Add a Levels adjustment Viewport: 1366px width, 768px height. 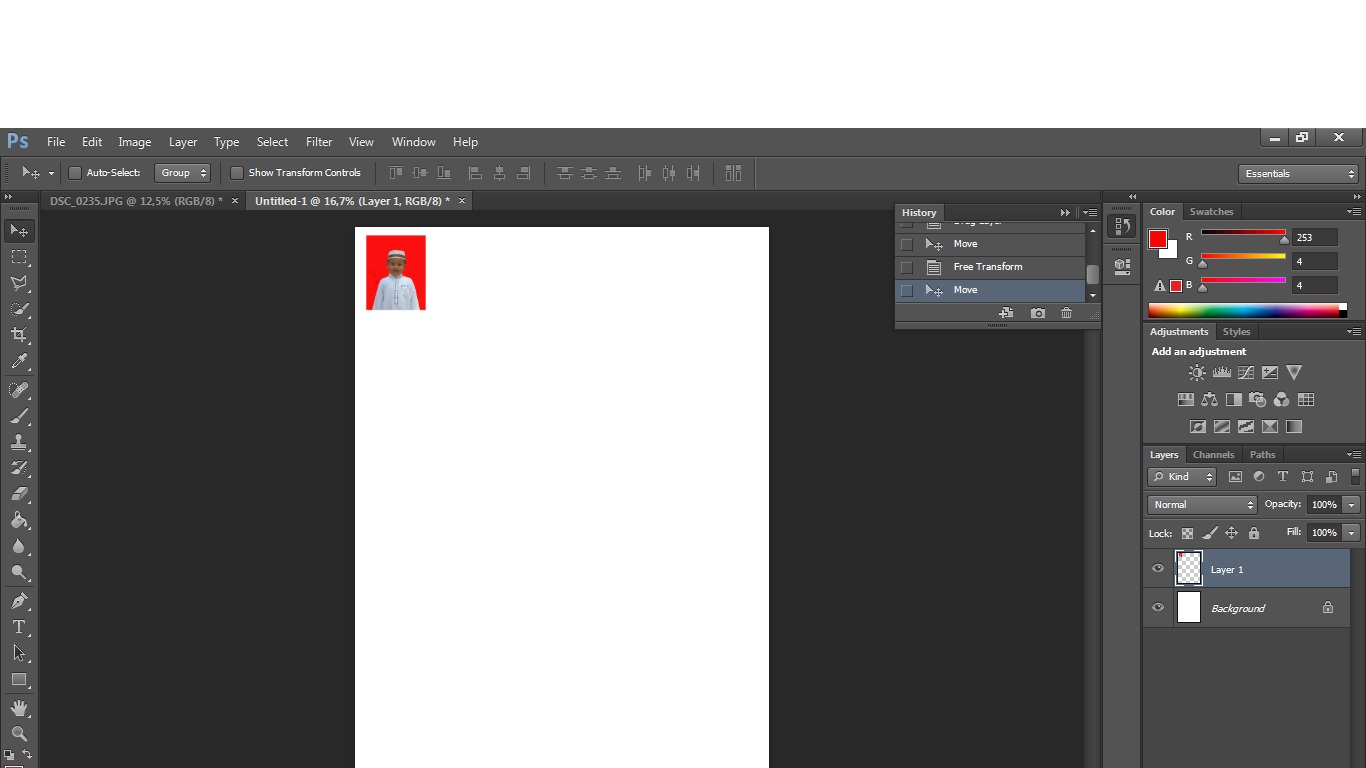point(1221,373)
